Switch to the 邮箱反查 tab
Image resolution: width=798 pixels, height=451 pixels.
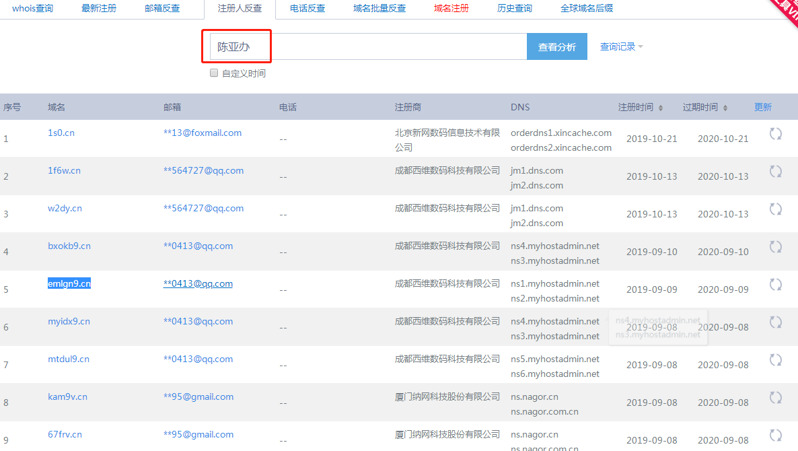tap(163, 8)
